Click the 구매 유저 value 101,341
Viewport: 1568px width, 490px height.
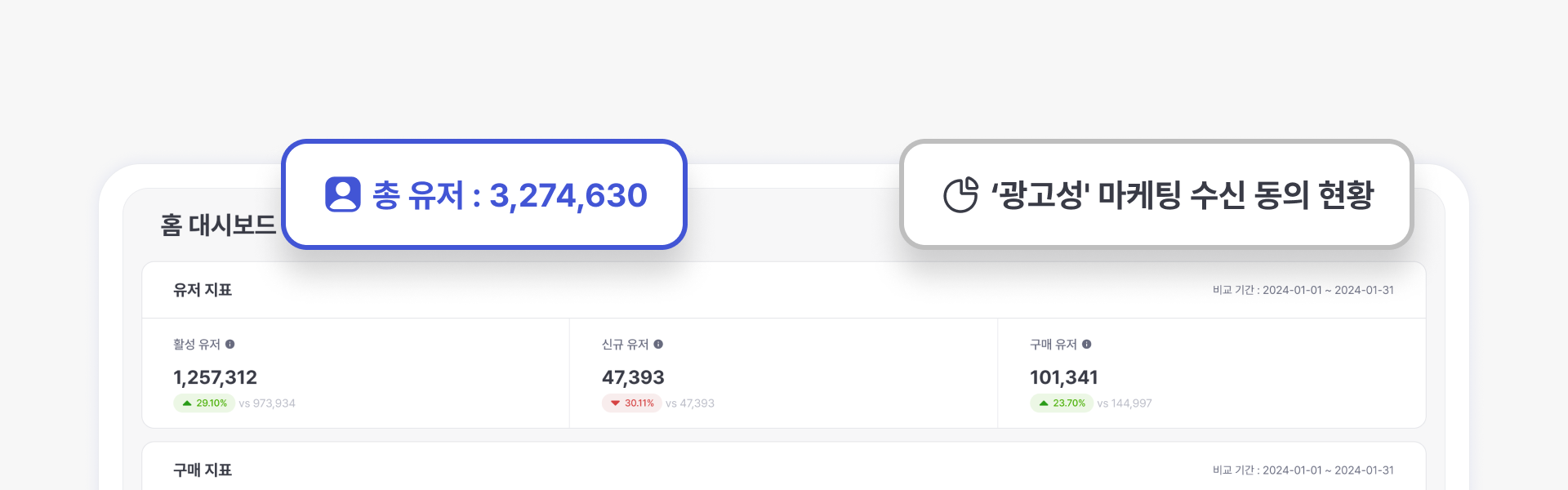point(1063,377)
